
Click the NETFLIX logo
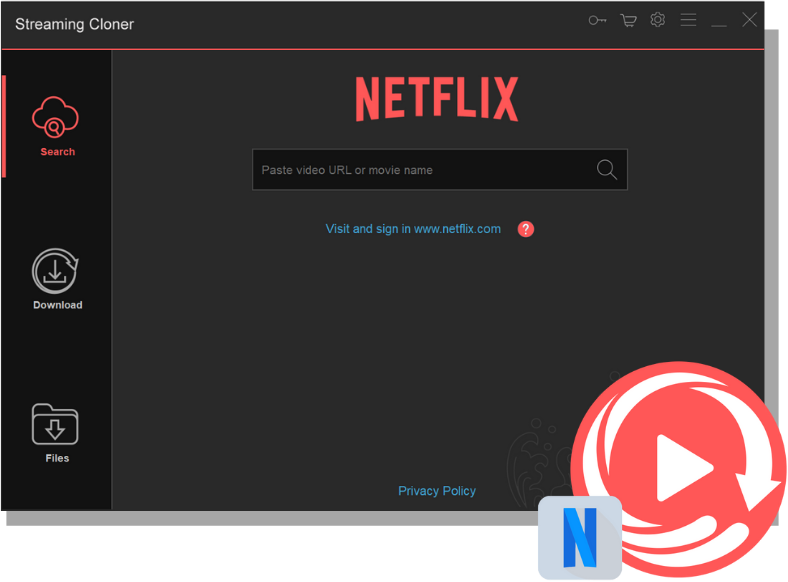437,99
